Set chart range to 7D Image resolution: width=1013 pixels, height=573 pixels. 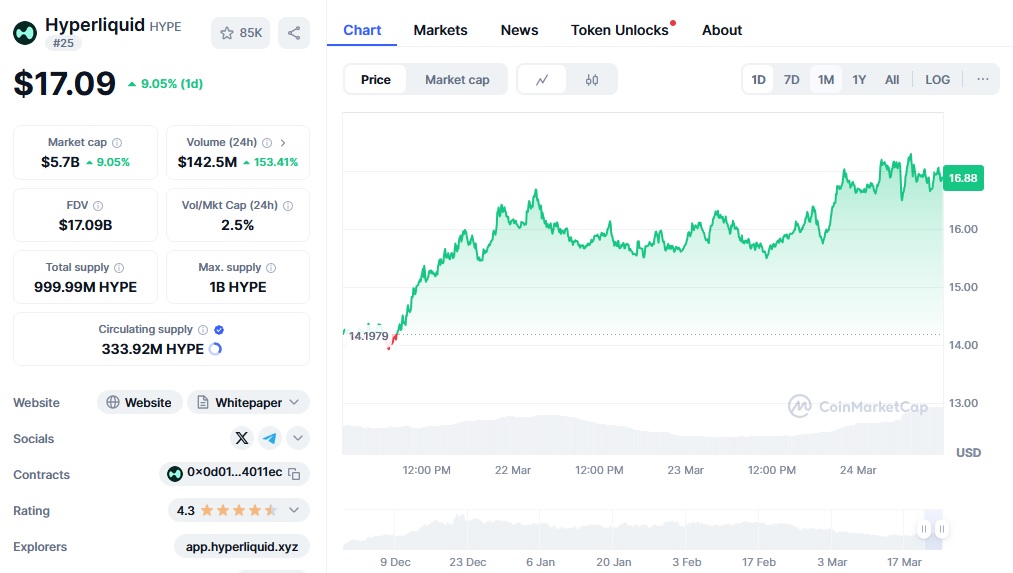791,79
